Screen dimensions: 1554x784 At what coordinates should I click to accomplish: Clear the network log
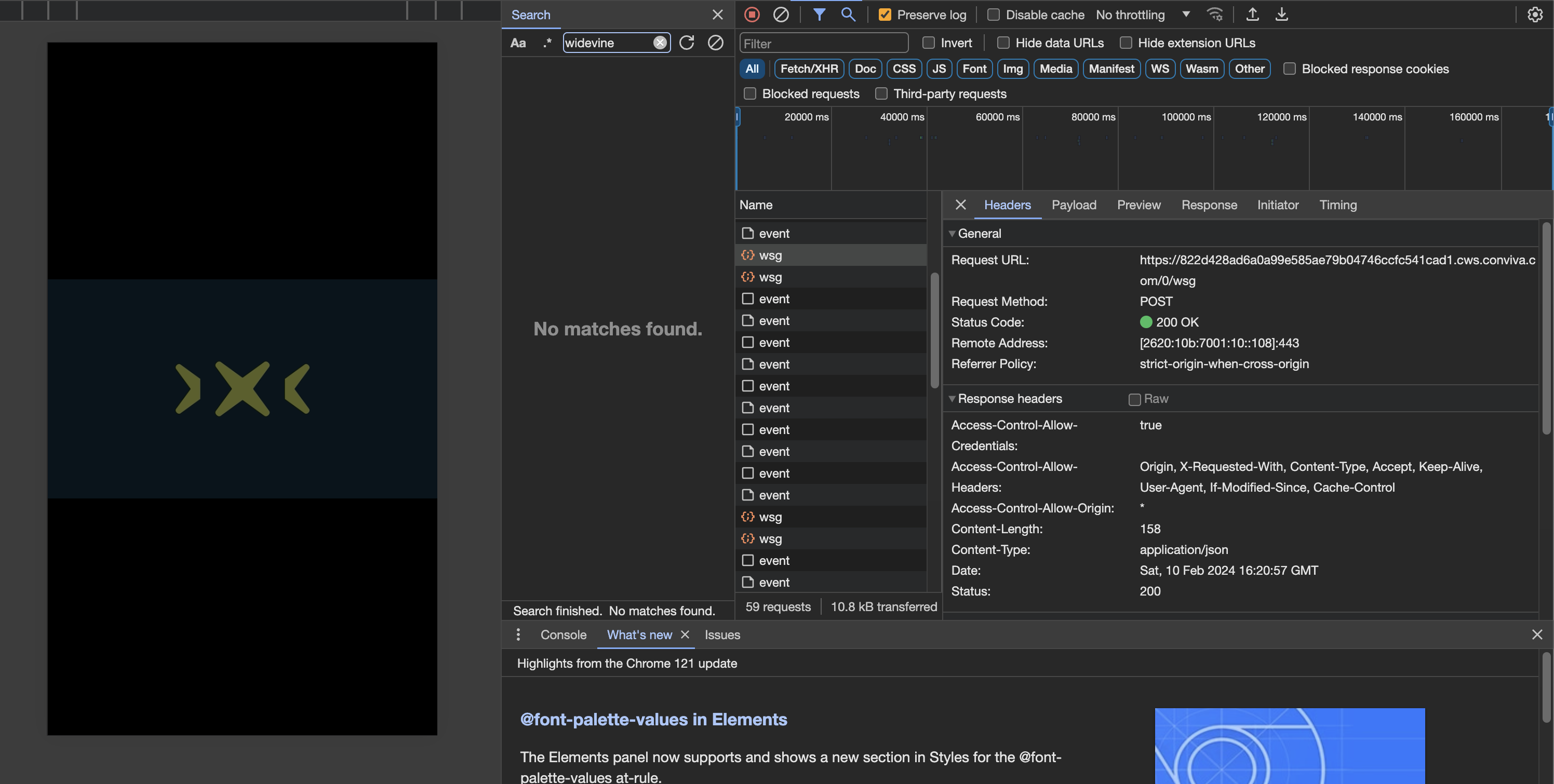[x=781, y=15]
